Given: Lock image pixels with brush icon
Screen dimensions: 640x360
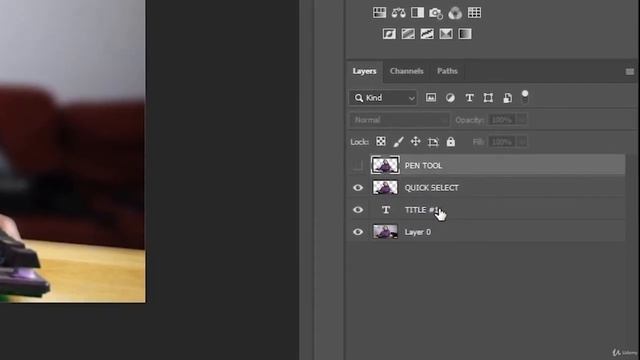Looking at the screenshot, I should [398, 142].
